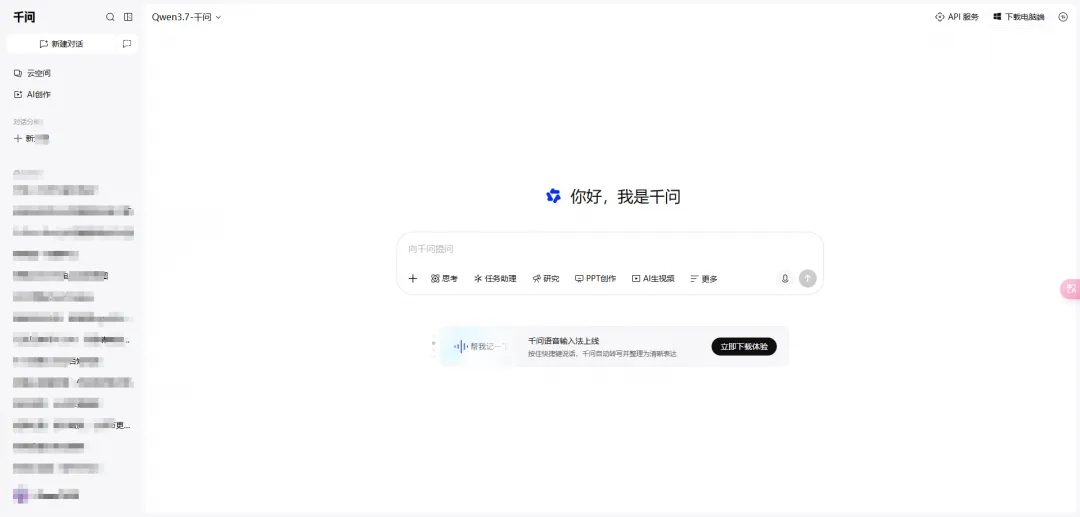Select PPT创作 option
The height and width of the screenshot is (517, 1080).
596,279
